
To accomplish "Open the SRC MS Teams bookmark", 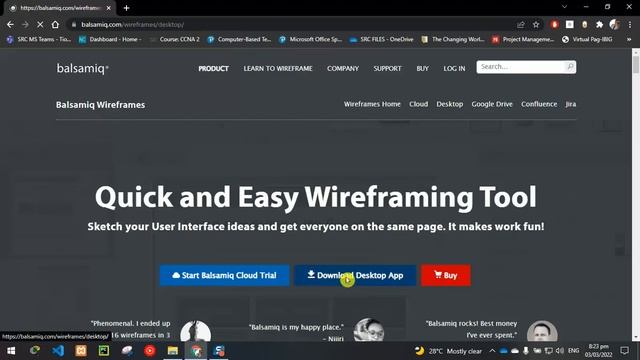I will 39,39.
